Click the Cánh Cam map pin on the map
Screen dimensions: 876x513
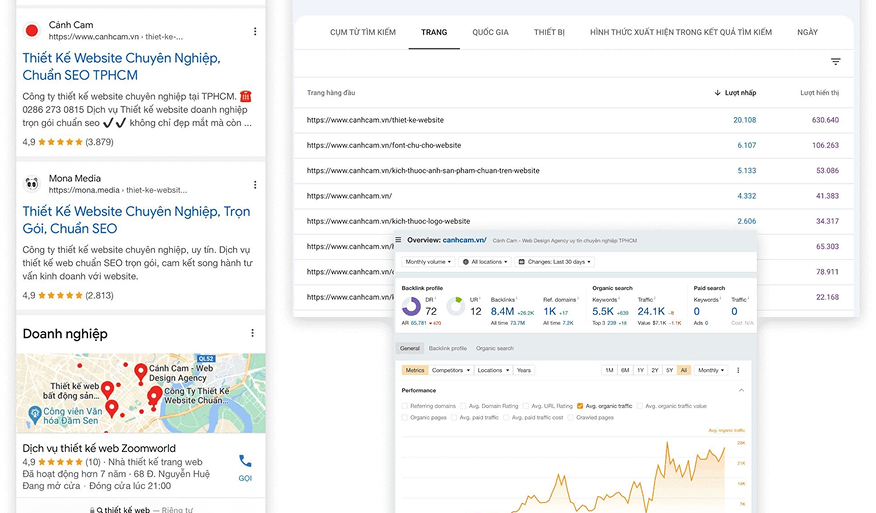point(141,372)
